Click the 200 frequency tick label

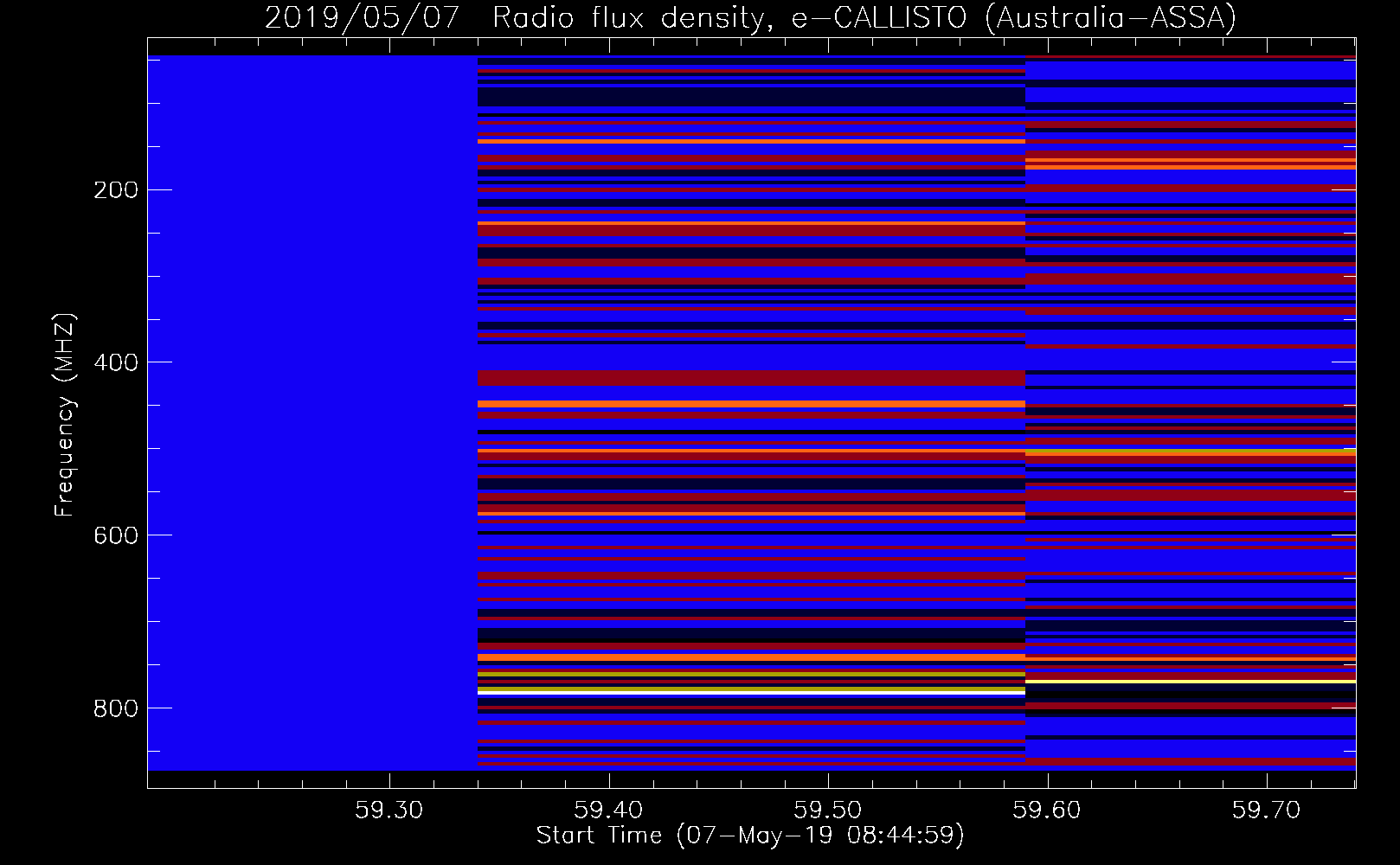[x=116, y=190]
